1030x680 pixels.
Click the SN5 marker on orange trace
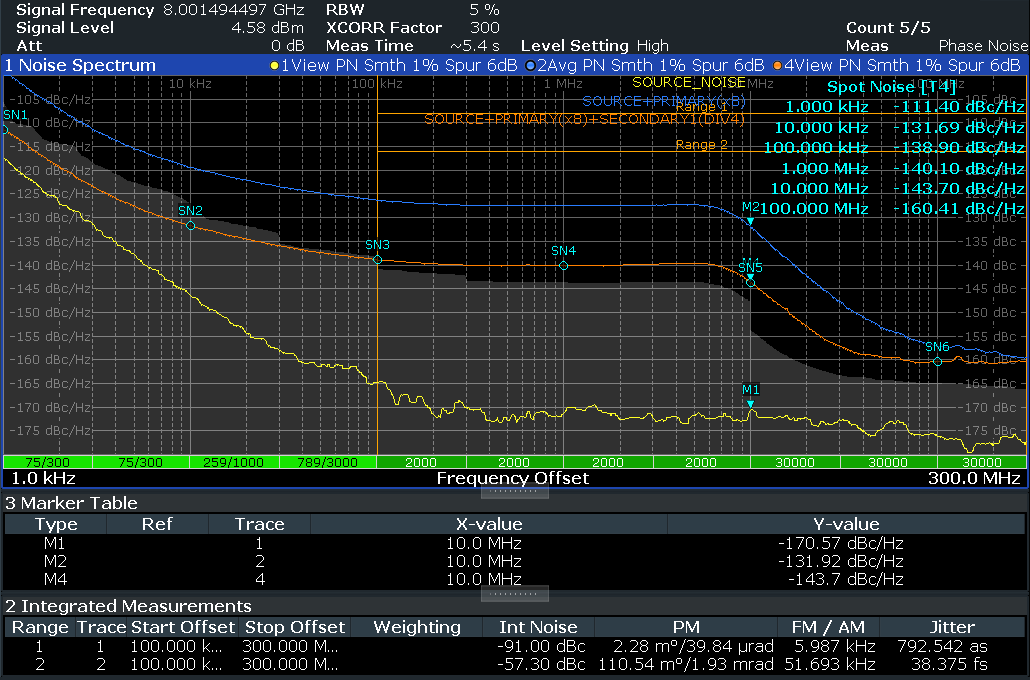750,282
